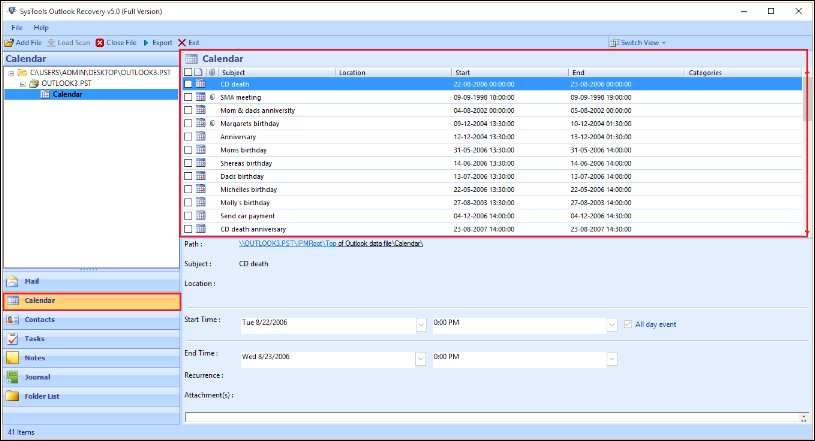
Task: Open the Notes navigation pane
Action: coord(91,358)
